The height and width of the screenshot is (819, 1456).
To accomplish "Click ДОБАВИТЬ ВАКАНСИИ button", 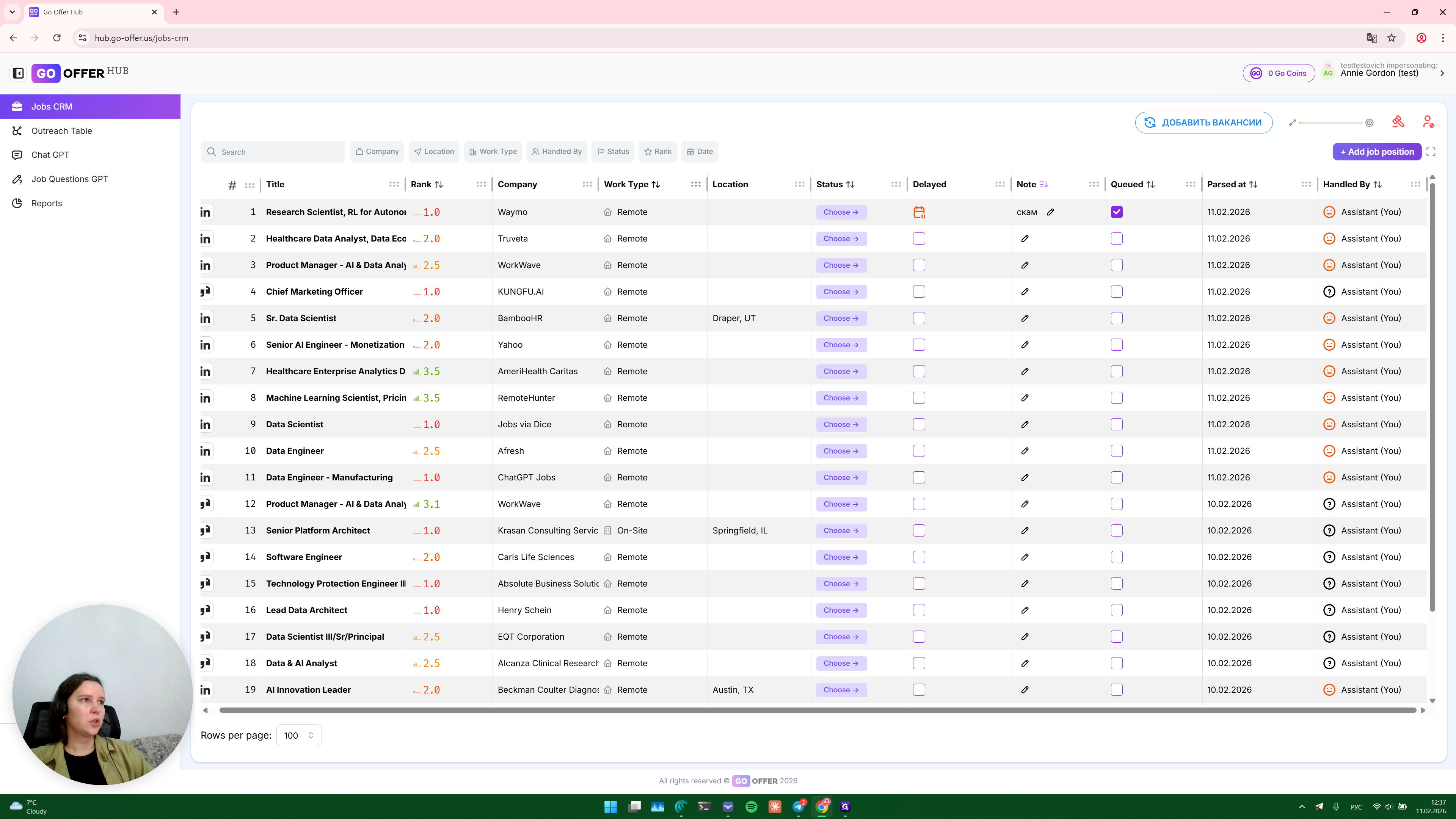I will click(1203, 122).
